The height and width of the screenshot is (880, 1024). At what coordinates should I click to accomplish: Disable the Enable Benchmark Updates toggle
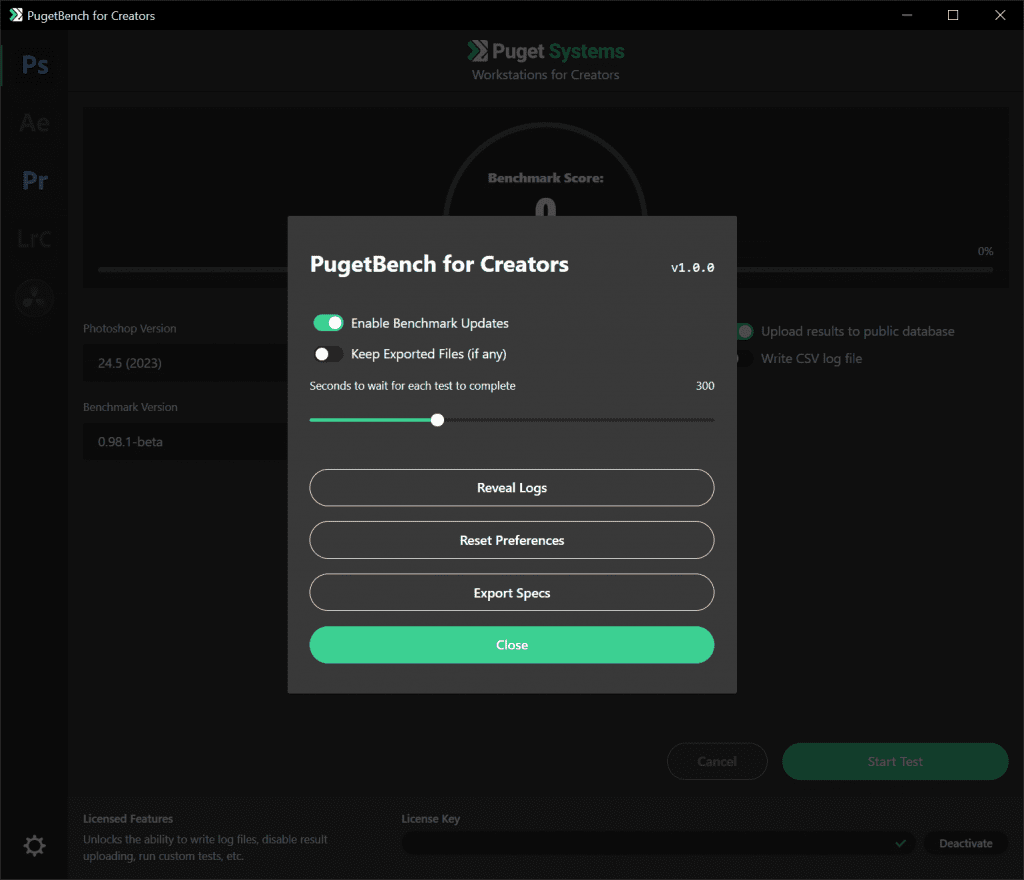coord(328,322)
